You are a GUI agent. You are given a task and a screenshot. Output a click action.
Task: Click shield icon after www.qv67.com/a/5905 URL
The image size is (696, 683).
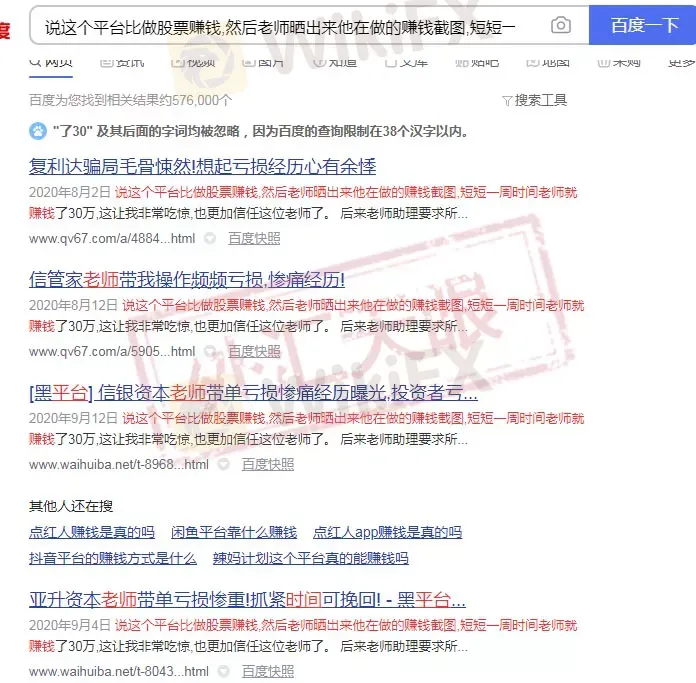[210, 351]
